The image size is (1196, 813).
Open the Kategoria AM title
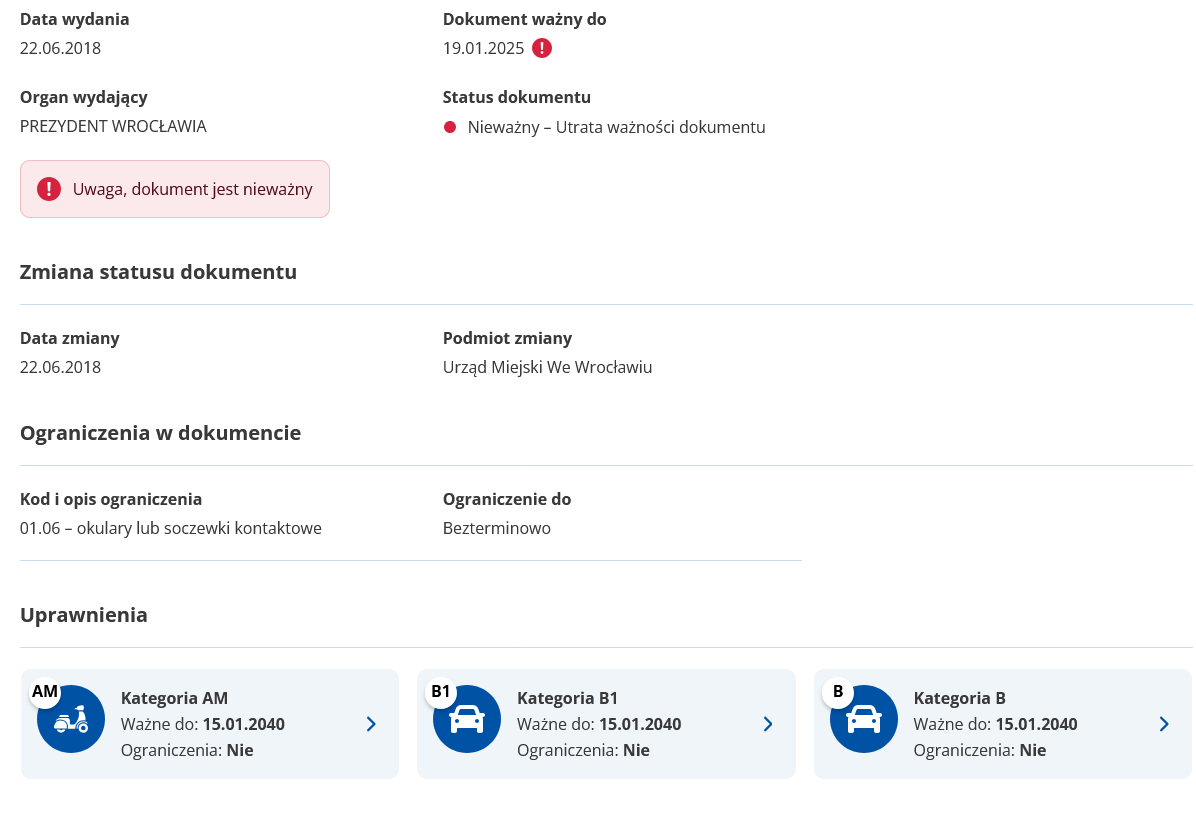175,698
